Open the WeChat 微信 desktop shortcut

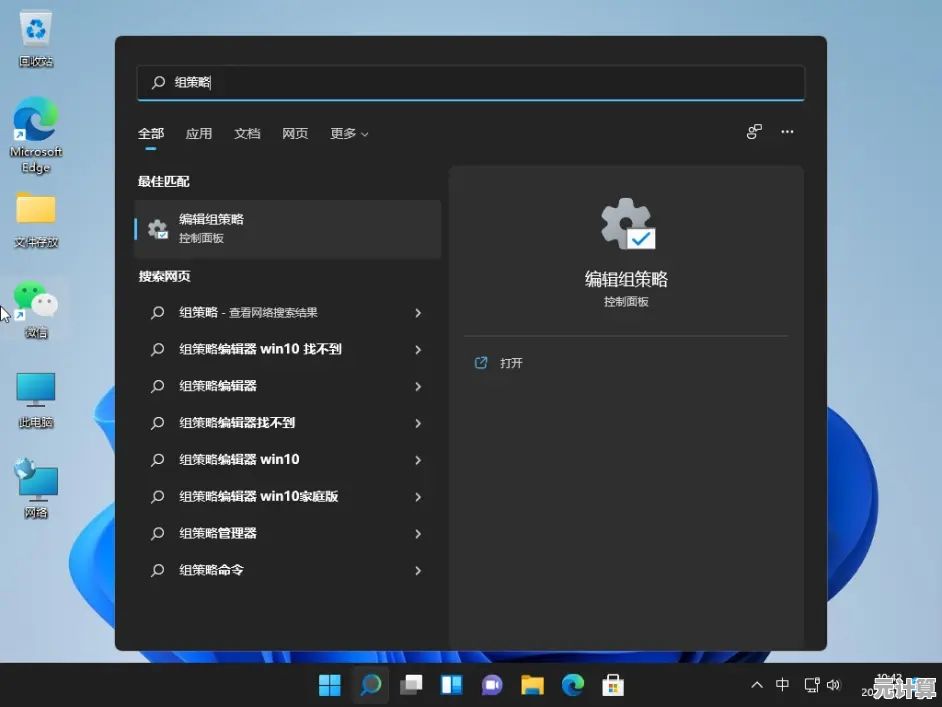tap(36, 309)
